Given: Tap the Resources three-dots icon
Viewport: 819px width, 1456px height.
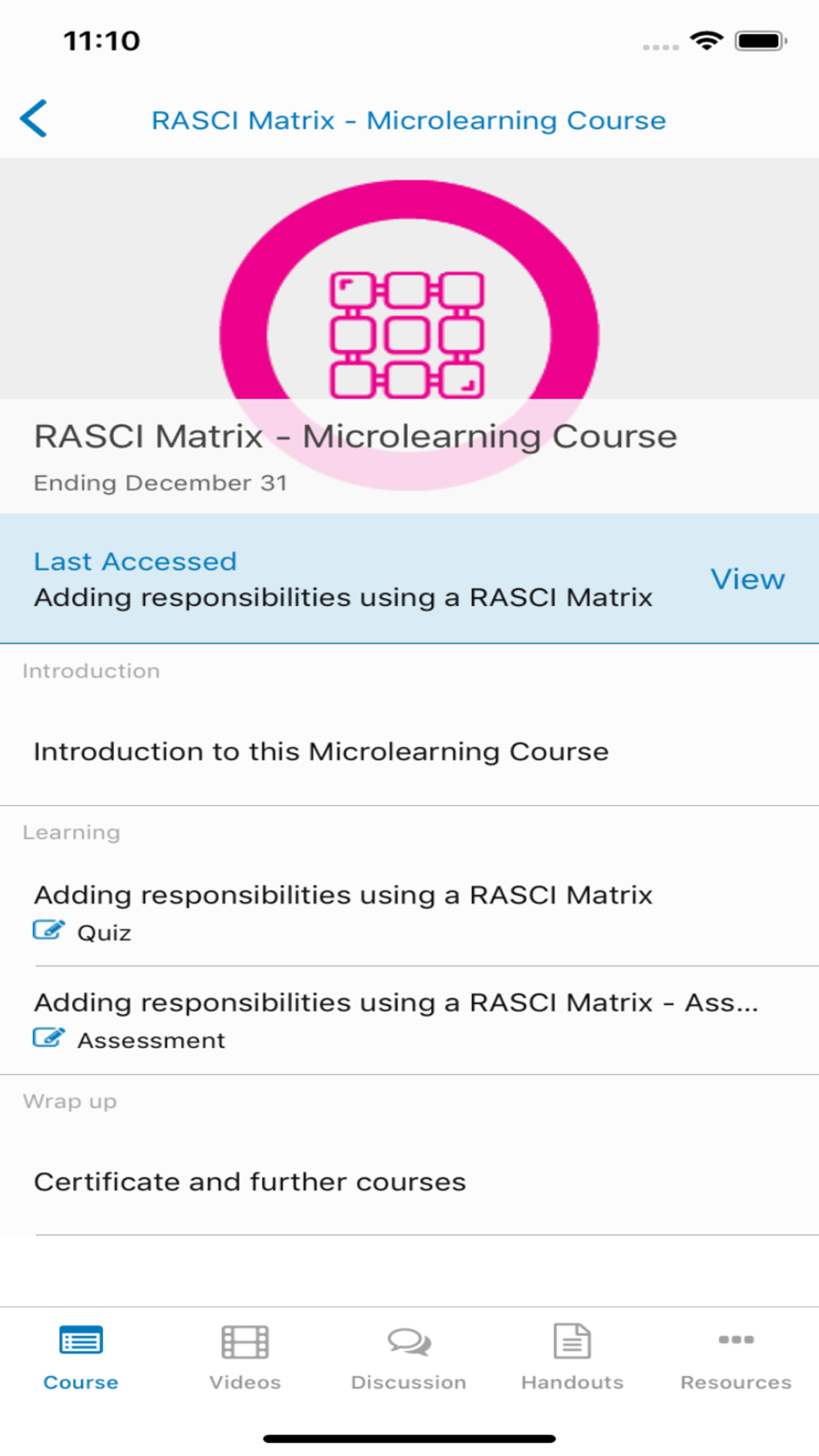Looking at the screenshot, I should coord(736,1340).
